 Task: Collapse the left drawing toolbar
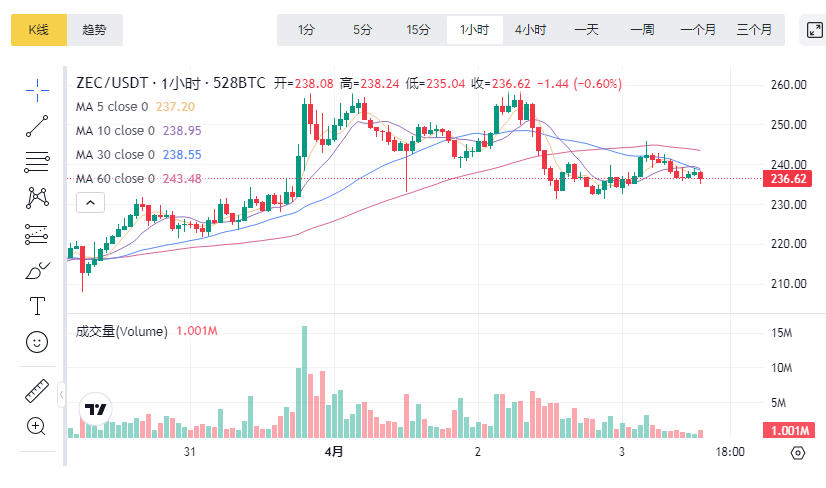coord(61,396)
